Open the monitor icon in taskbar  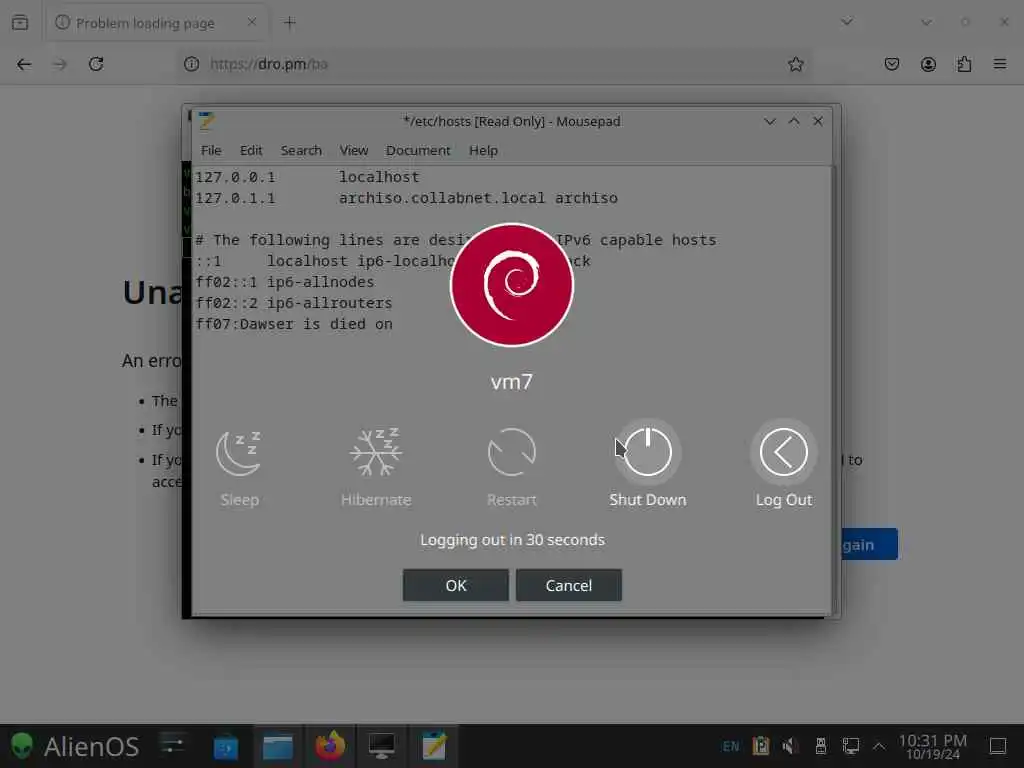click(381, 746)
